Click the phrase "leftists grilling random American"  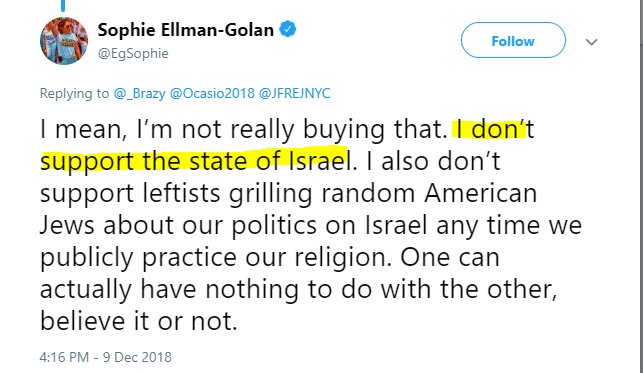click(x=340, y=193)
